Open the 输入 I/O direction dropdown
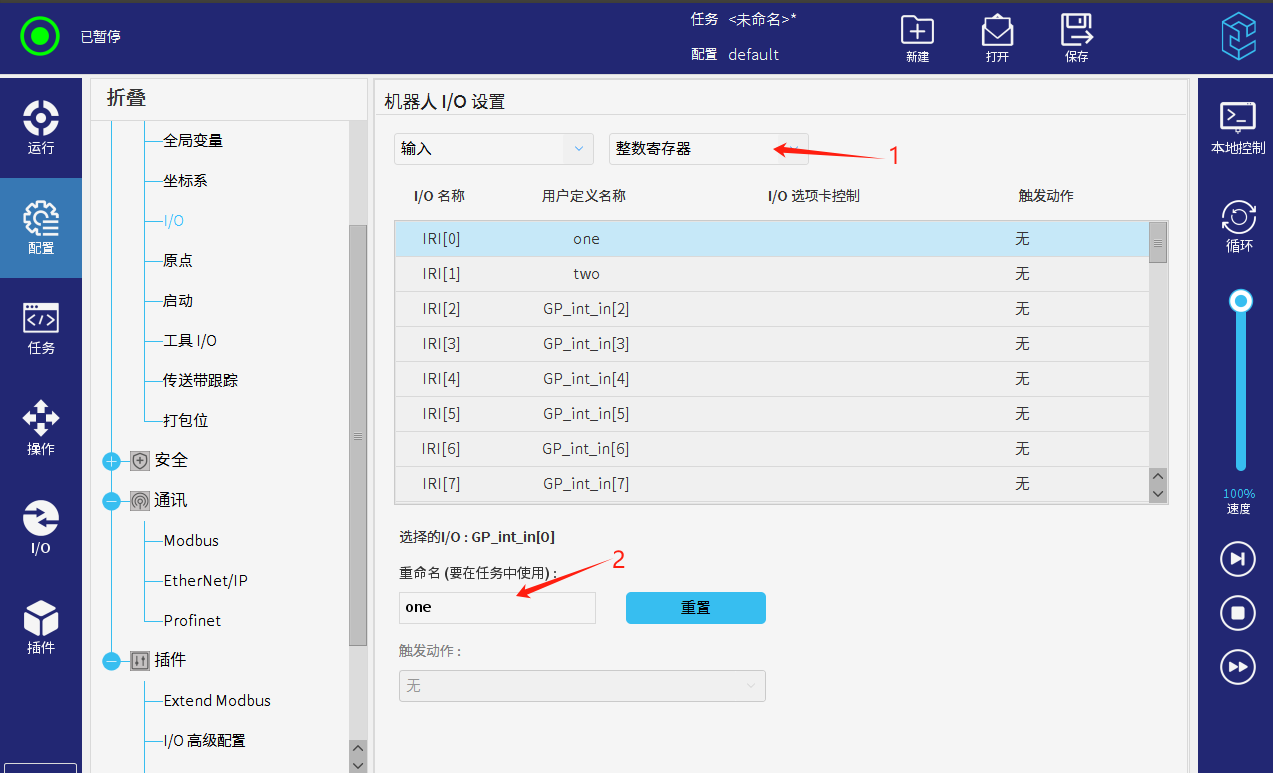The image size is (1273, 773). [x=494, y=149]
